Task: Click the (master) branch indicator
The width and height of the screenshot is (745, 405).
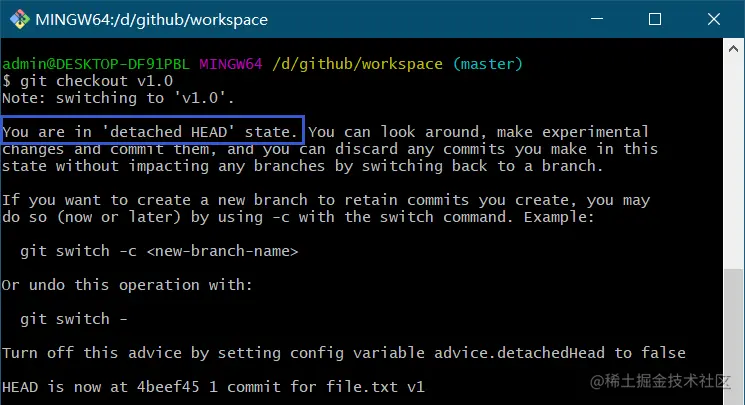Action: click(x=487, y=64)
